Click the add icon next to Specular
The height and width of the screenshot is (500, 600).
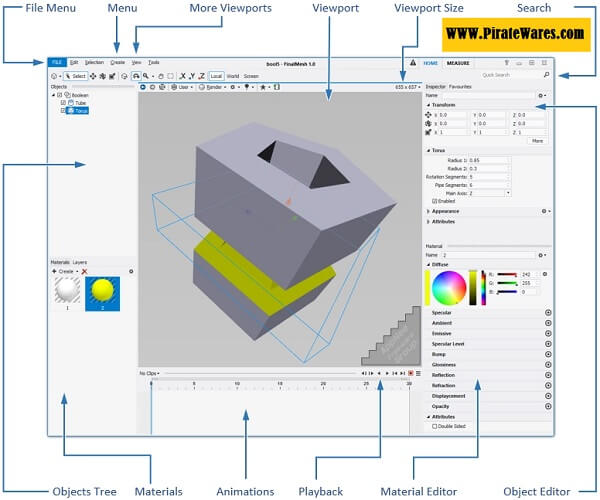click(x=548, y=313)
